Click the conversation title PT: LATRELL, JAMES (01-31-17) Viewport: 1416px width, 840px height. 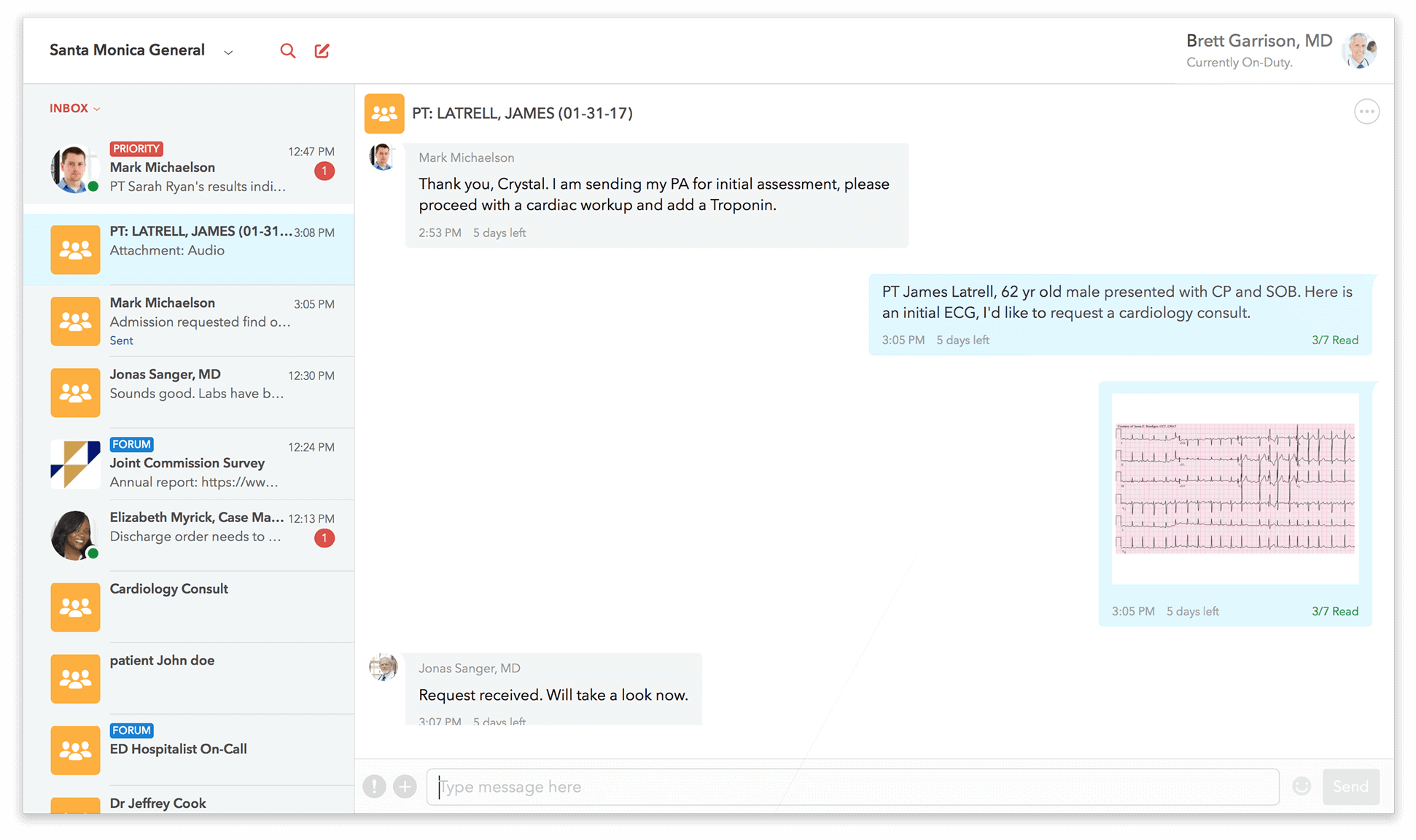522,113
